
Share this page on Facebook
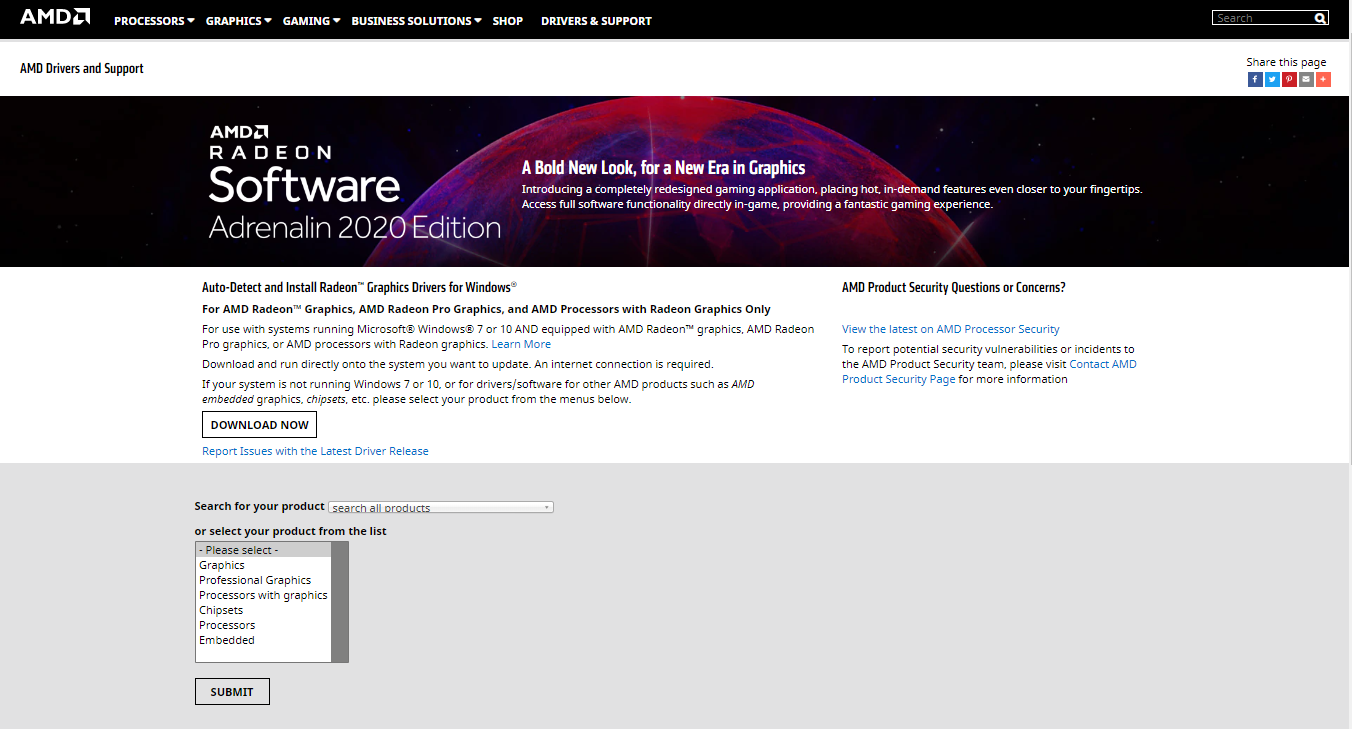tap(1255, 80)
